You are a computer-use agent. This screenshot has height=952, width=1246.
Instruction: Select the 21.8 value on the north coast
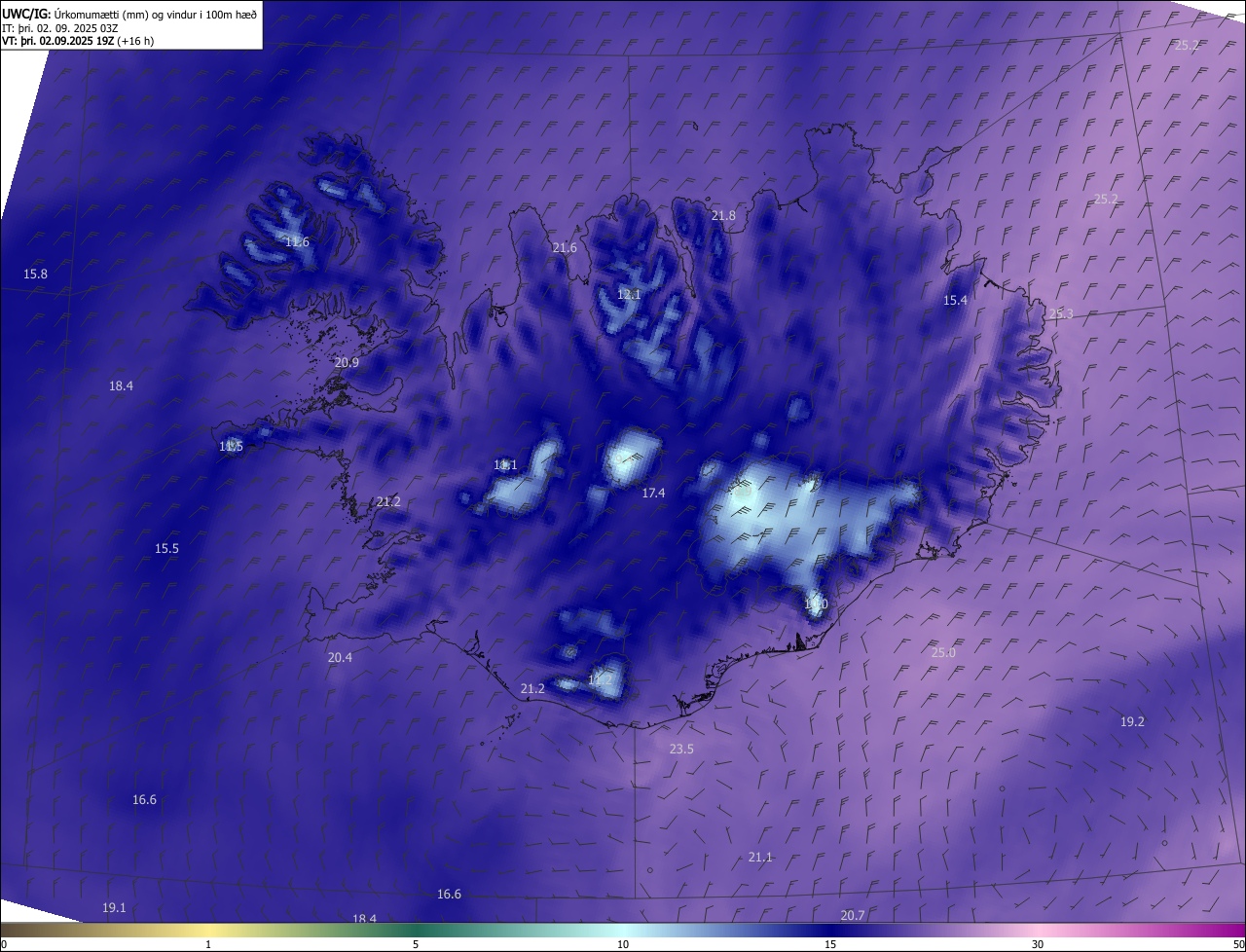click(x=723, y=215)
